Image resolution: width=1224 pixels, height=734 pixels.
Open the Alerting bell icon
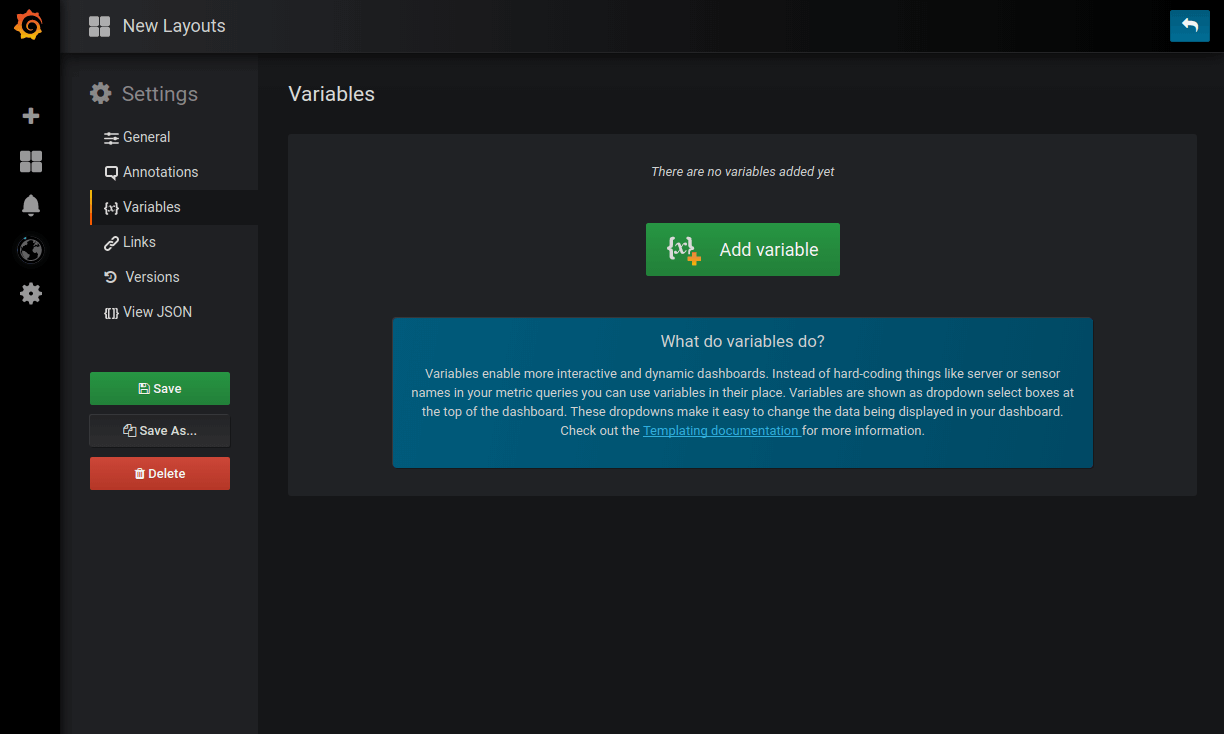point(31,205)
